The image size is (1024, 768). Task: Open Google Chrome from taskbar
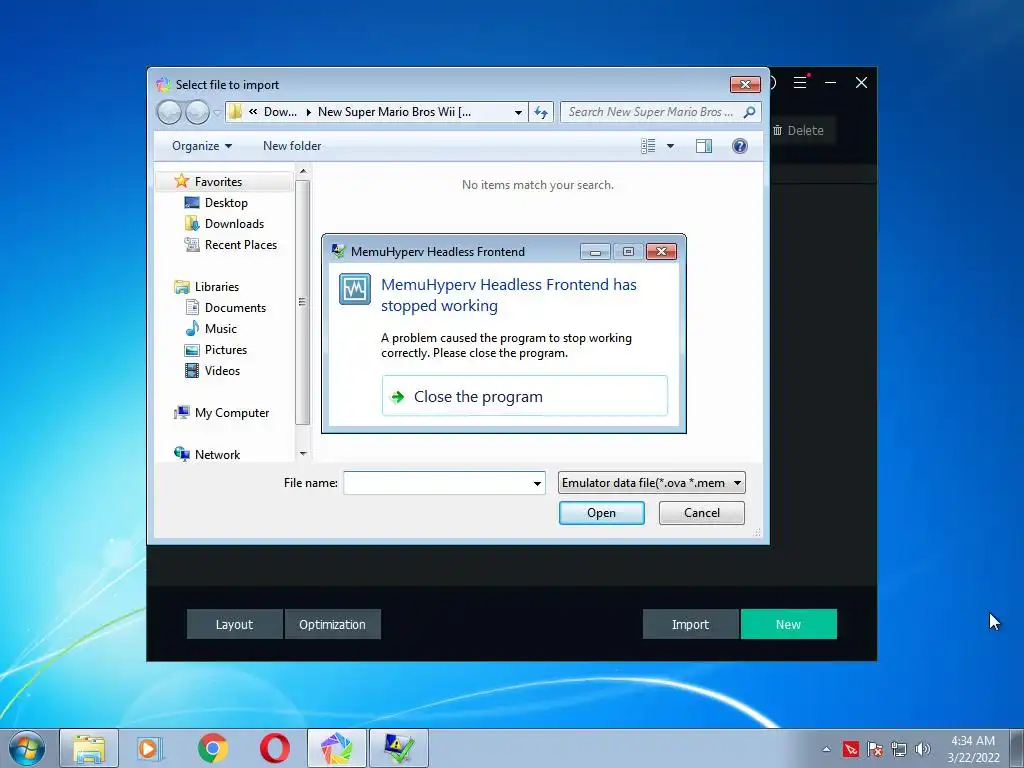[212, 748]
